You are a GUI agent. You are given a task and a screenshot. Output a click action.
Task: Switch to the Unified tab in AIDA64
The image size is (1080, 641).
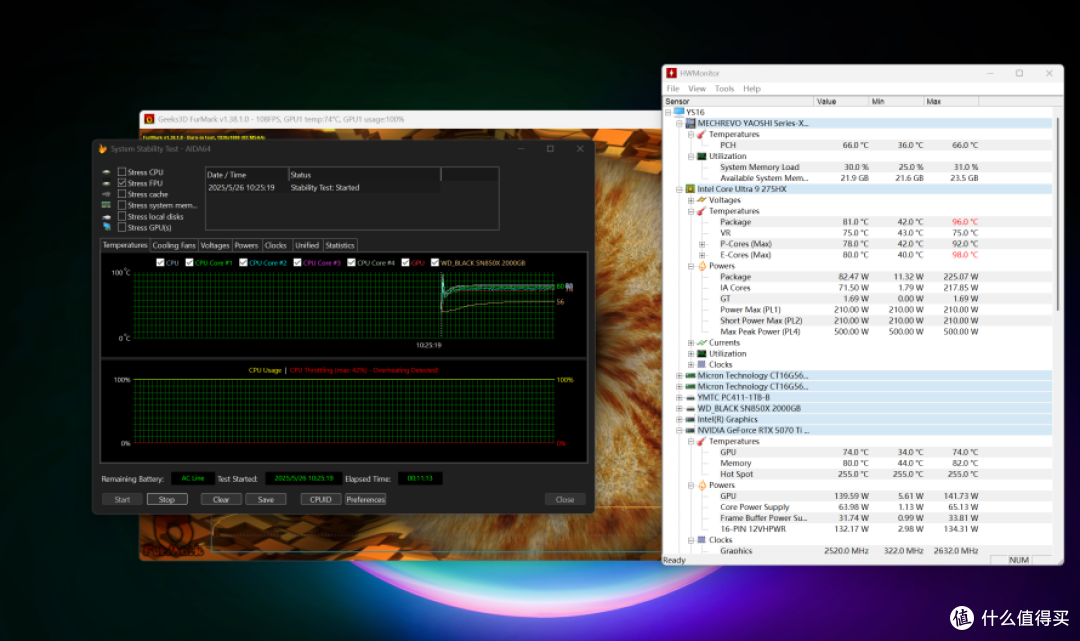[307, 245]
